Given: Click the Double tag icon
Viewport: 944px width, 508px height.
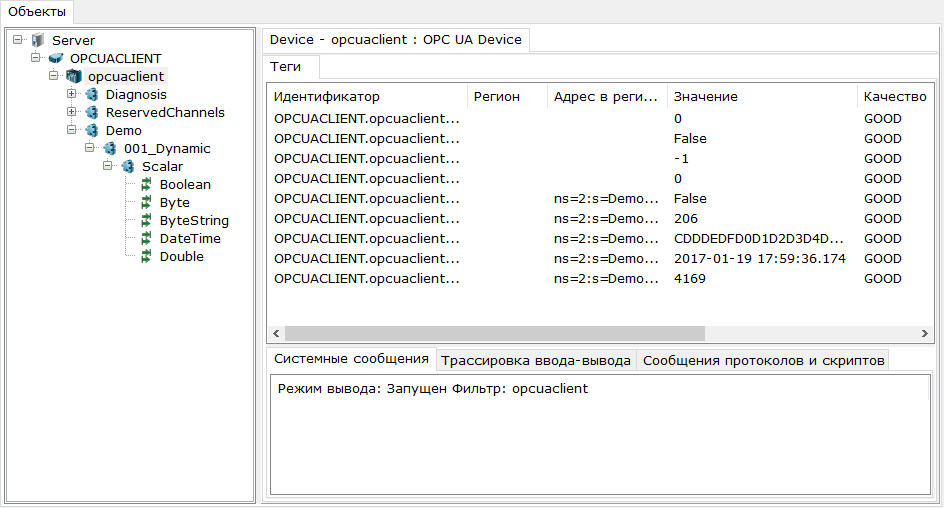Looking at the screenshot, I should pos(146,257).
